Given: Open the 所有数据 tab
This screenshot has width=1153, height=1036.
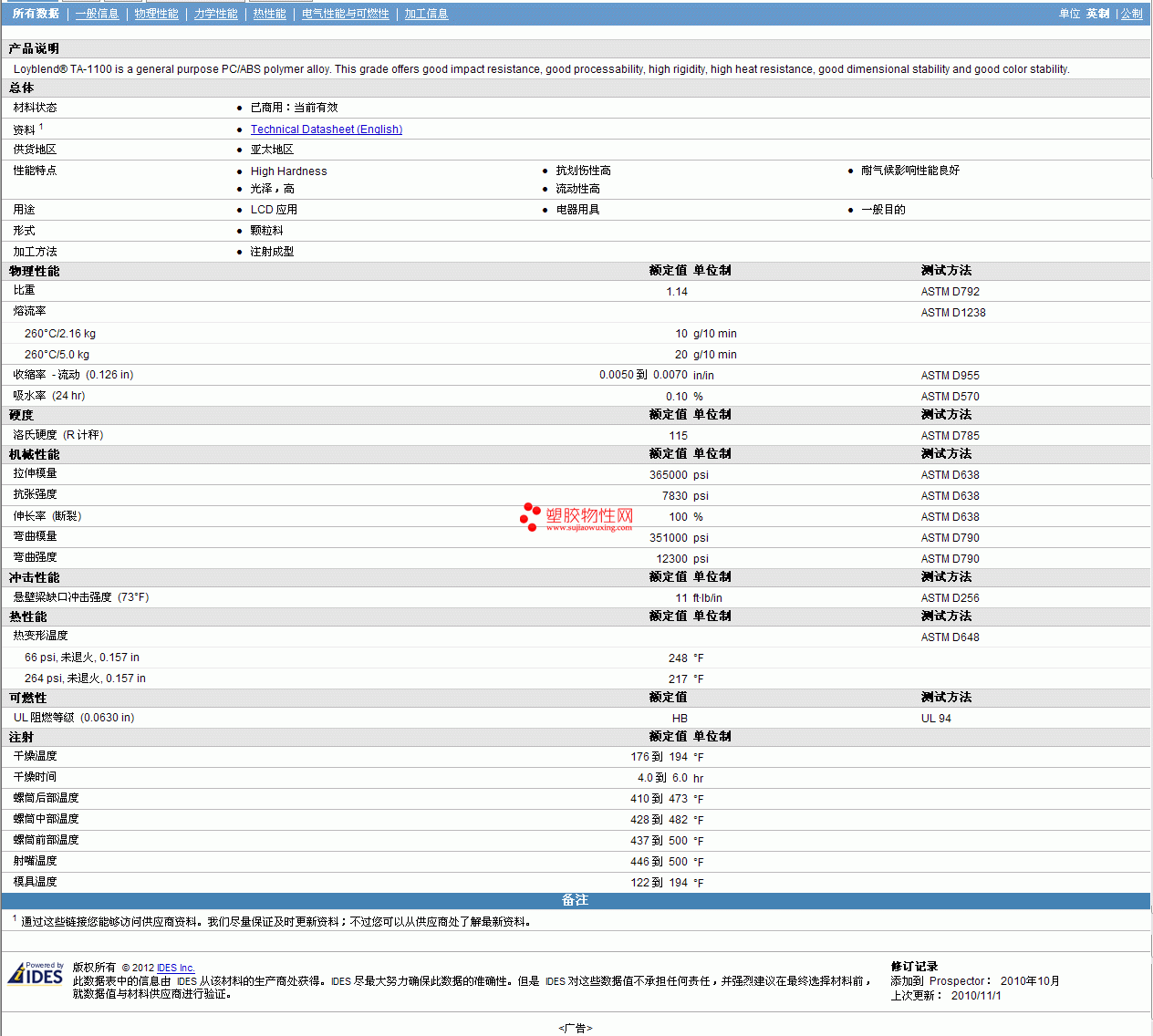Looking at the screenshot, I should click(36, 14).
